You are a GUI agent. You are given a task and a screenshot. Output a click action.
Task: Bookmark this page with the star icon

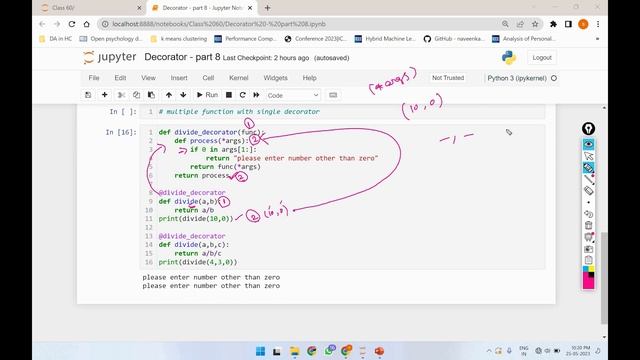[x=535, y=24]
